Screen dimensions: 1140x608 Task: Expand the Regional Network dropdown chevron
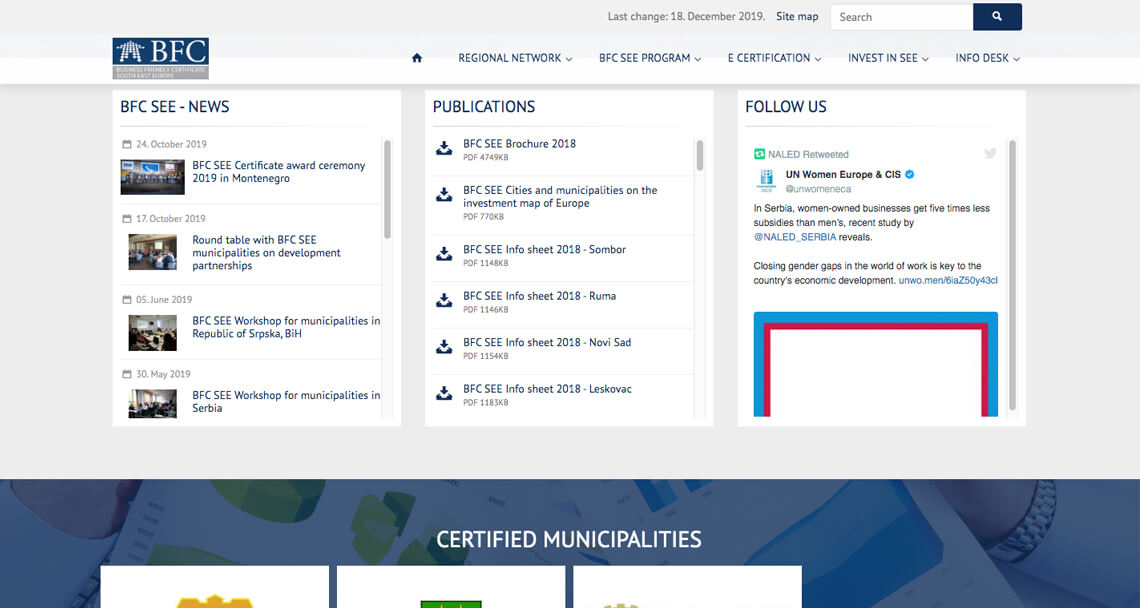pyautogui.click(x=569, y=59)
